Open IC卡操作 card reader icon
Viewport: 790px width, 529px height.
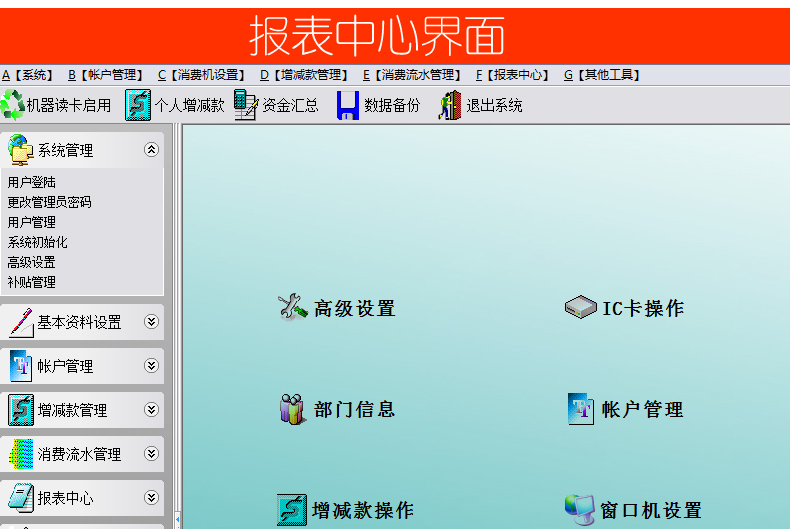pyautogui.click(x=580, y=308)
